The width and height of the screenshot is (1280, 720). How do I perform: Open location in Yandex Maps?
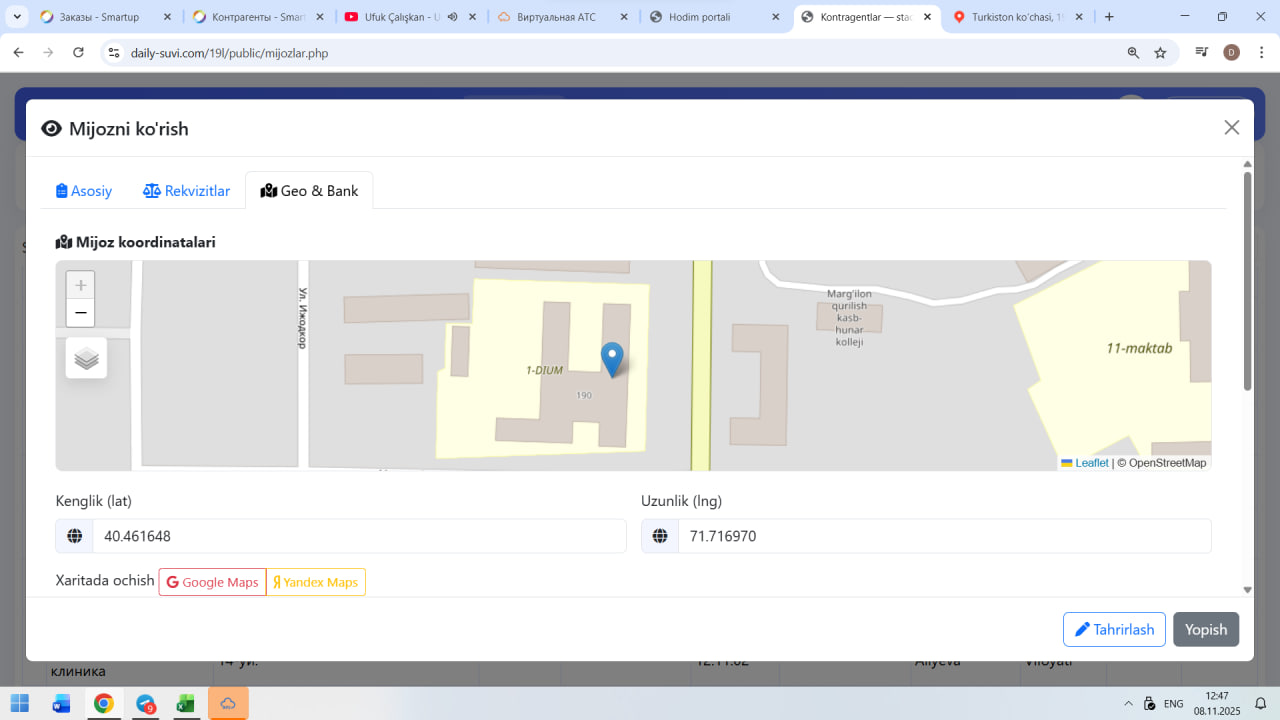(x=316, y=582)
